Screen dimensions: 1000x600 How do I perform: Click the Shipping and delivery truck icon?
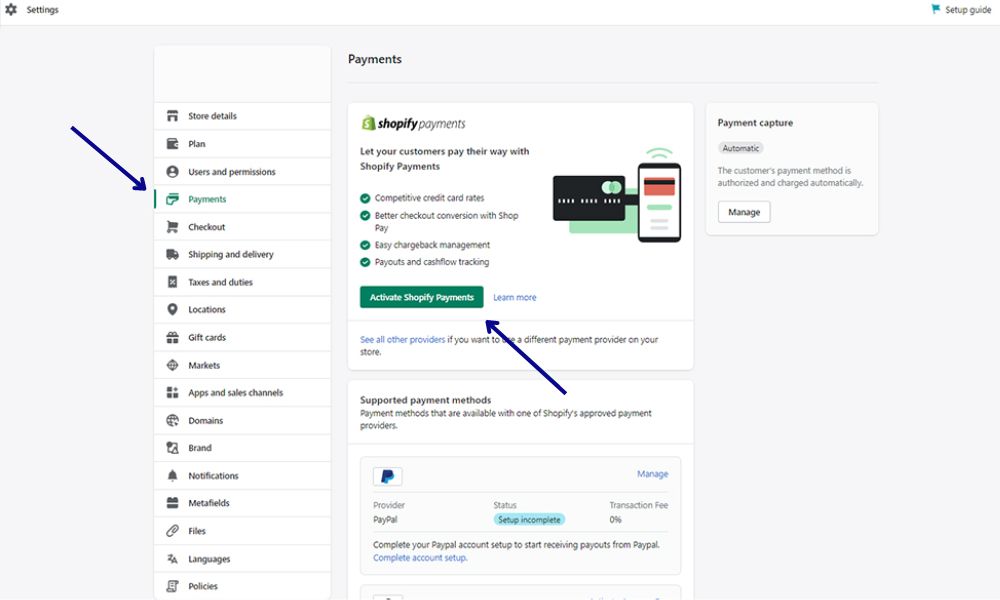click(172, 254)
